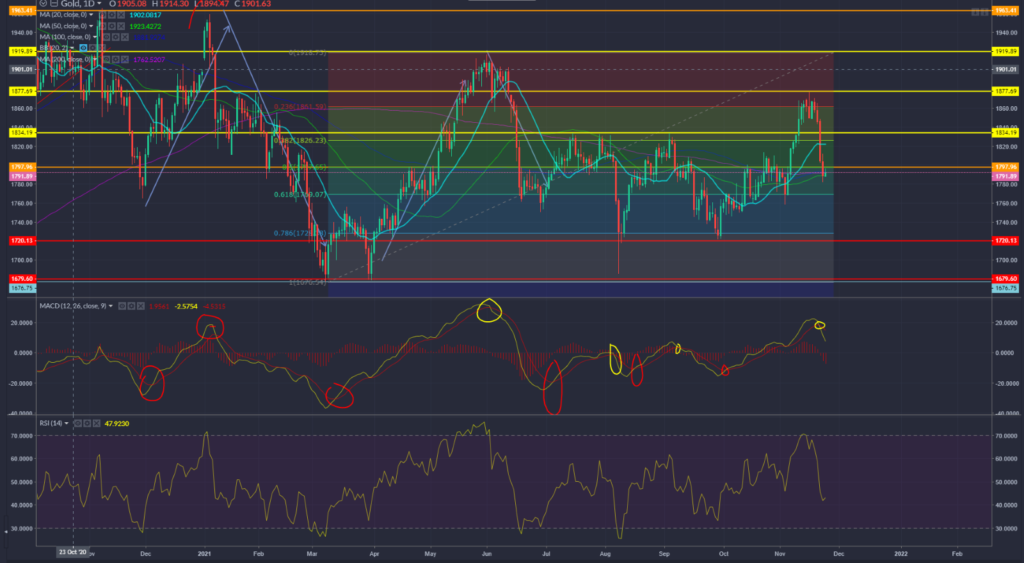Hide the MA (200, close, 0) indicator
Viewport: 1024px width, 563px height.
point(106,59)
